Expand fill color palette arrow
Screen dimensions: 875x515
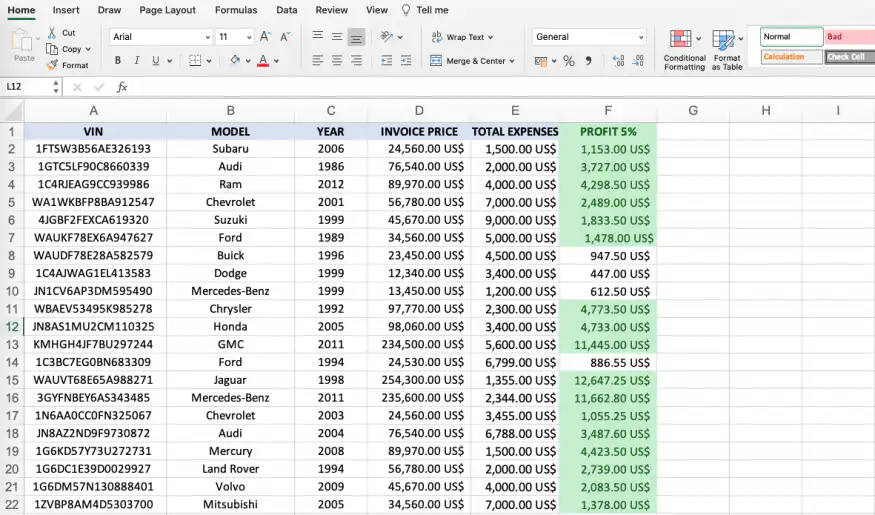(x=248, y=61)
